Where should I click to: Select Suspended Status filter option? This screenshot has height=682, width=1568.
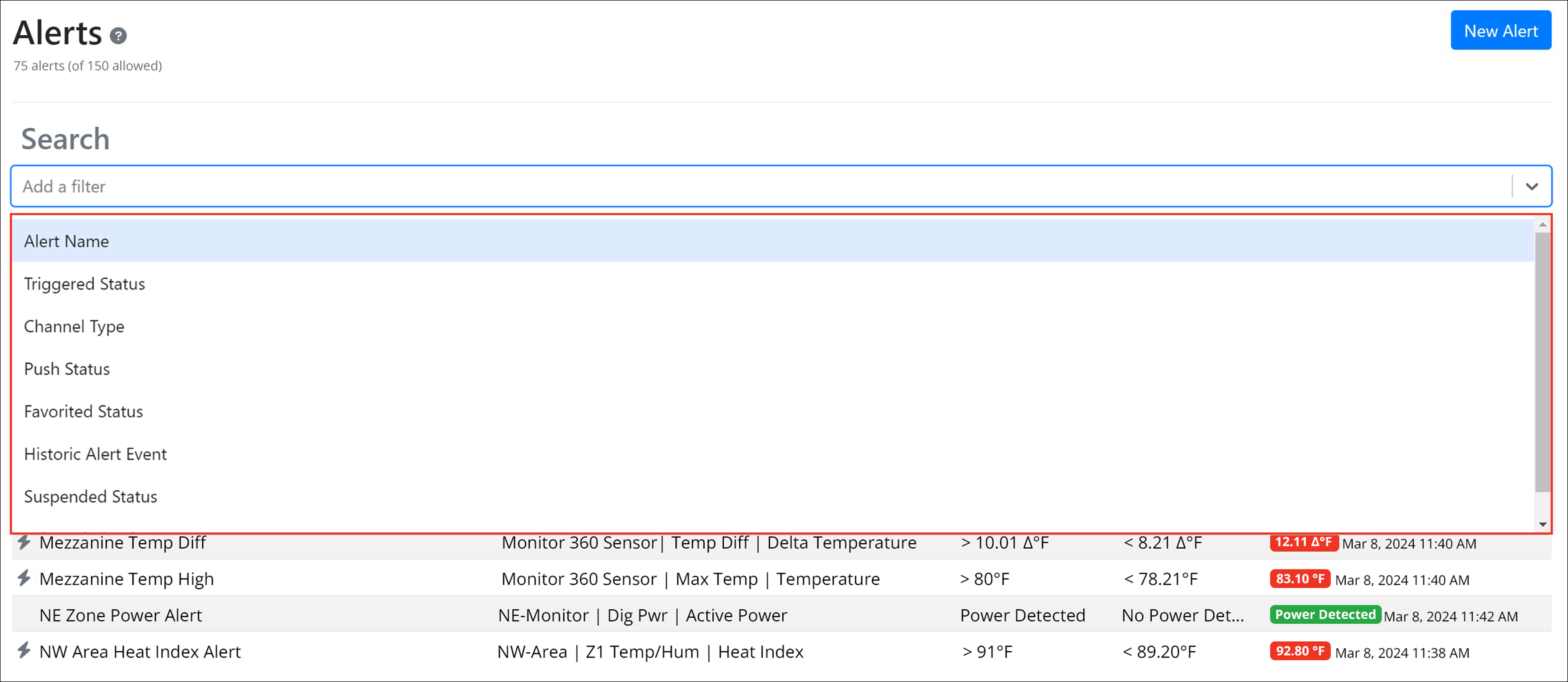(x=91, y=497)
